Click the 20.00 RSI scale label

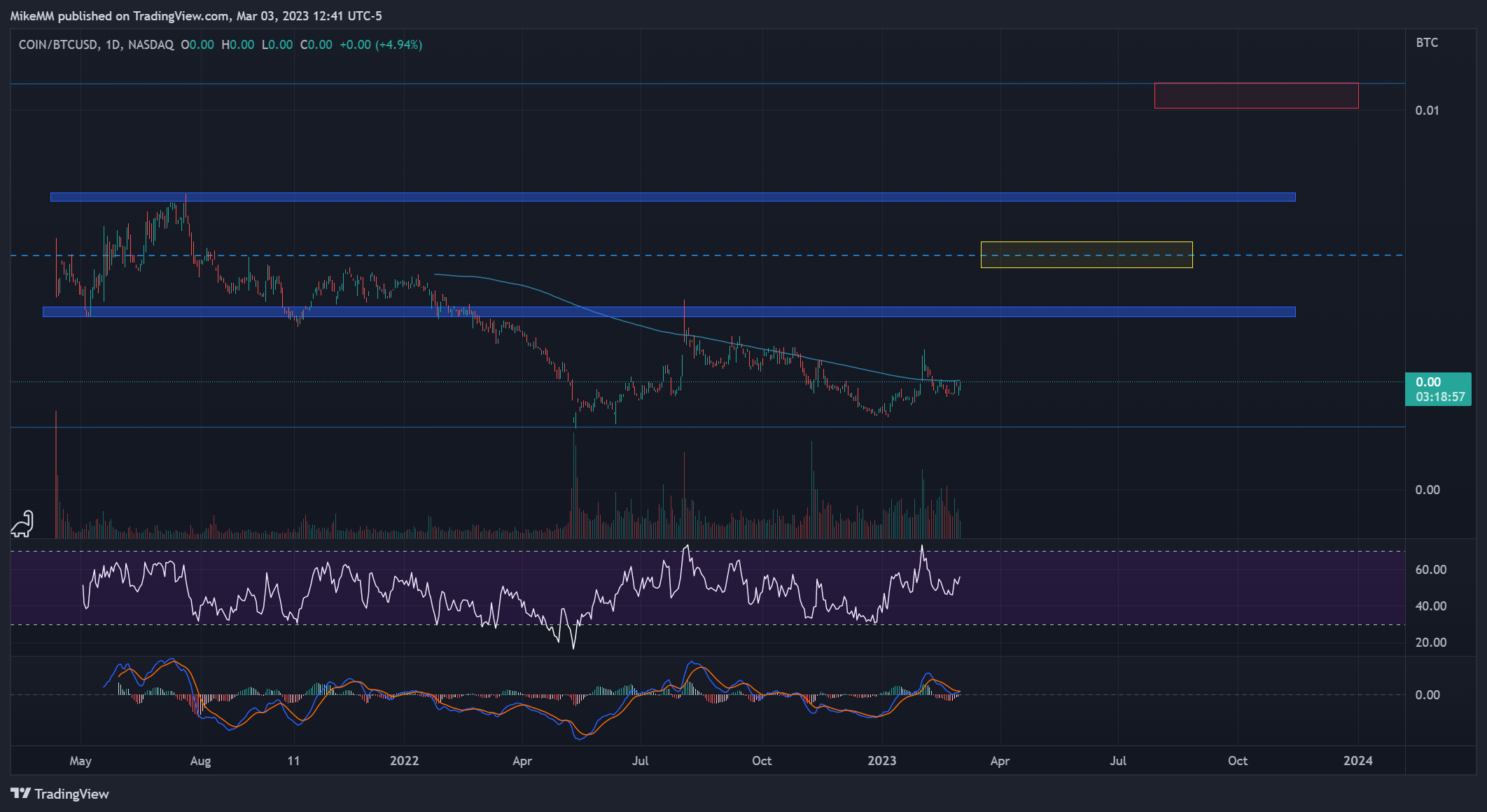point(1431,643)
